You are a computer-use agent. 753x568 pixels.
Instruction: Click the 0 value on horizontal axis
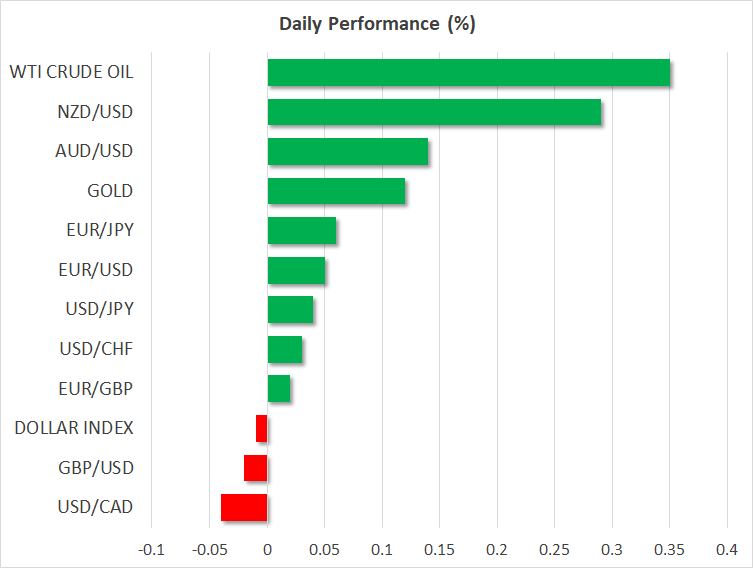click(x=267, y=550)
